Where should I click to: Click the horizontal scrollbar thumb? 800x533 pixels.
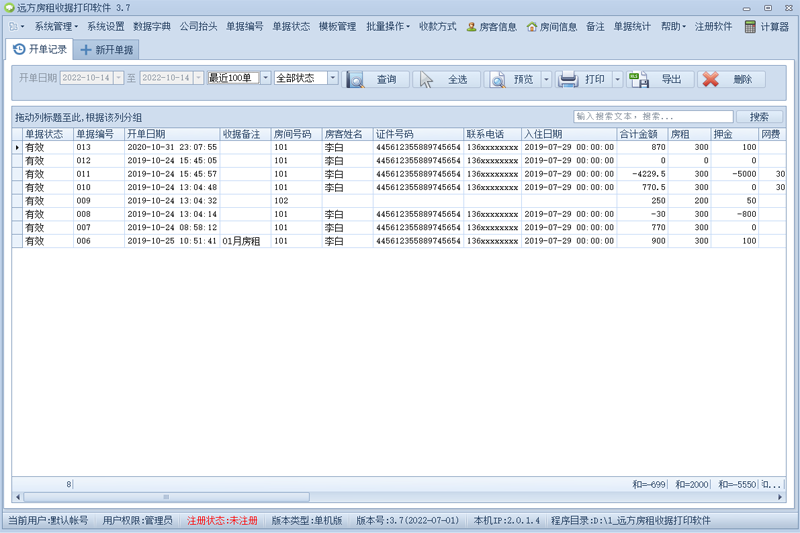pos(166,497)
